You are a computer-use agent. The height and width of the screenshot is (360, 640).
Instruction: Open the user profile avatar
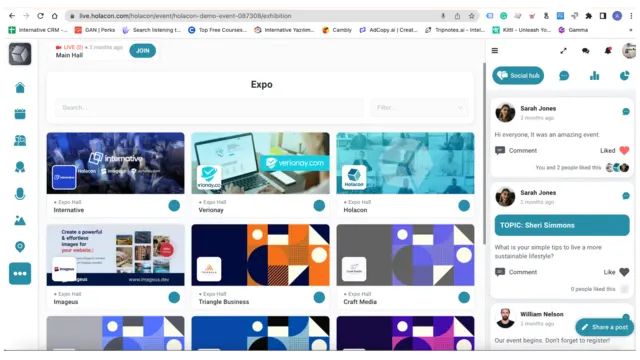coord(629,51)
